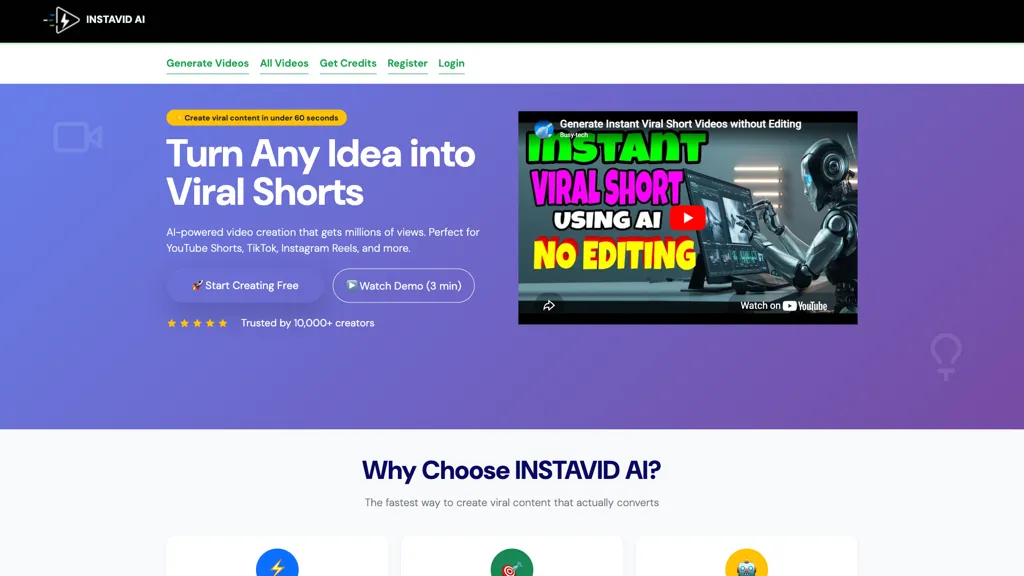Screen dimensions: 1024x576
Task: Open the Get Credits menu link
Action: [x=348, y=63]
